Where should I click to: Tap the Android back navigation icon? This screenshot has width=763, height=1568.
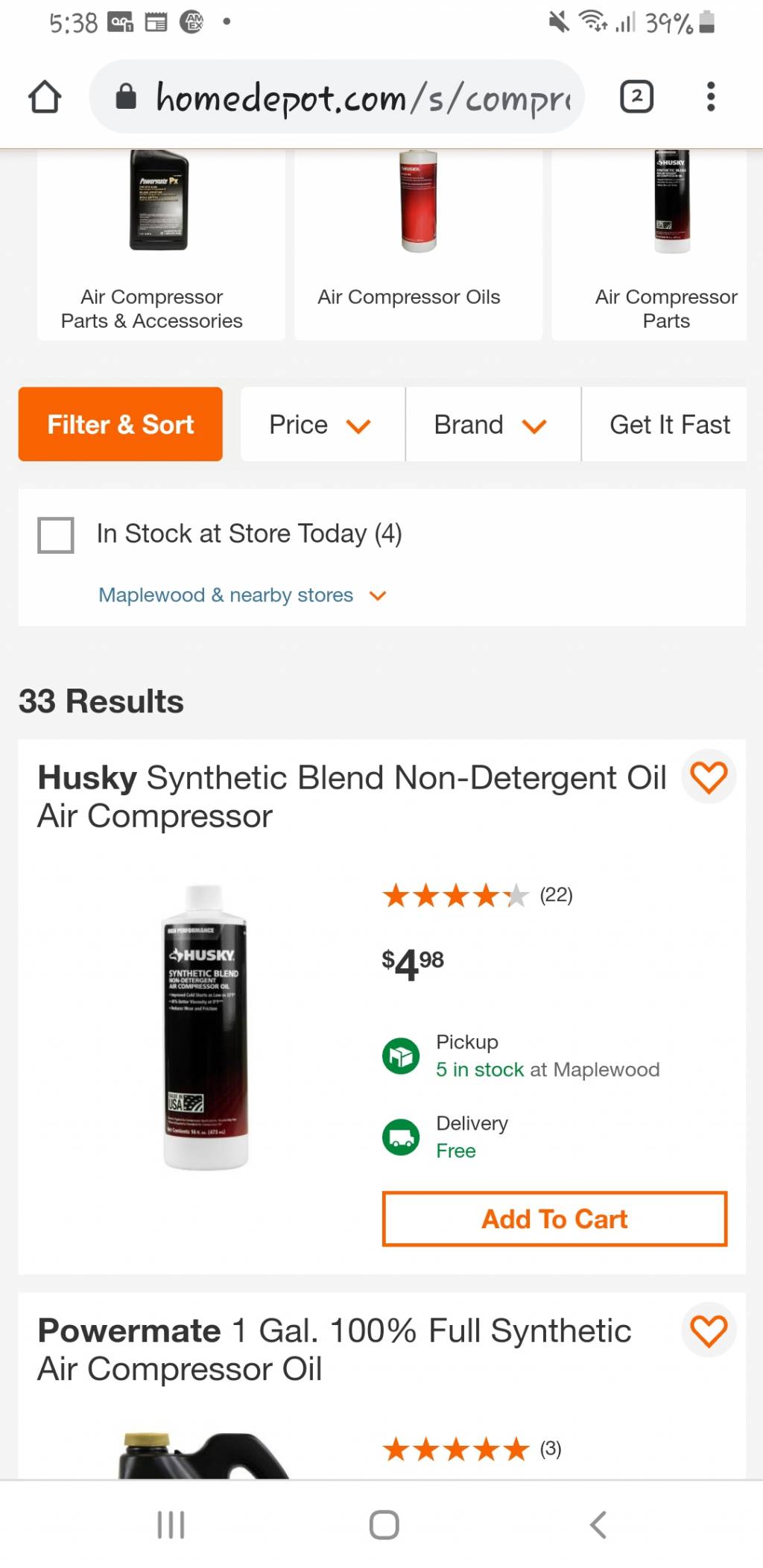click(598, 1525)
